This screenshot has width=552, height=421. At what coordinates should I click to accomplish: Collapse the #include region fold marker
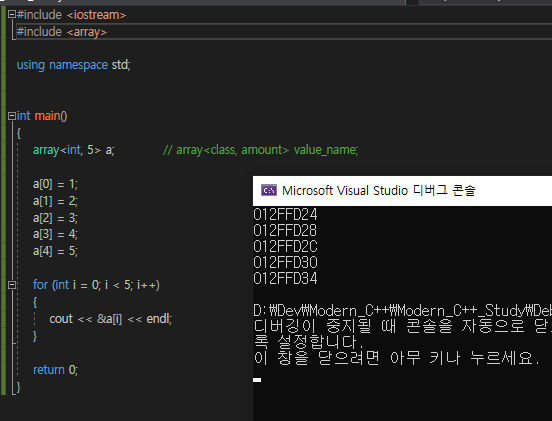12,14
